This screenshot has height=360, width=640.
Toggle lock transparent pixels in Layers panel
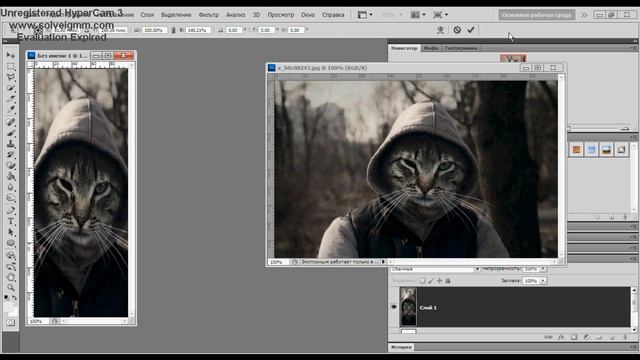point(422,281)
